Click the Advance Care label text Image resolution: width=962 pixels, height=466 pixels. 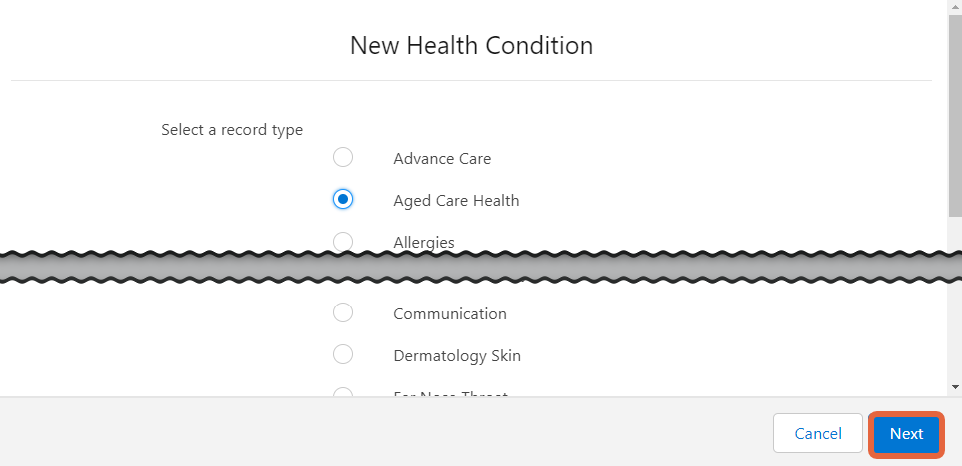[x=442, y=159]
